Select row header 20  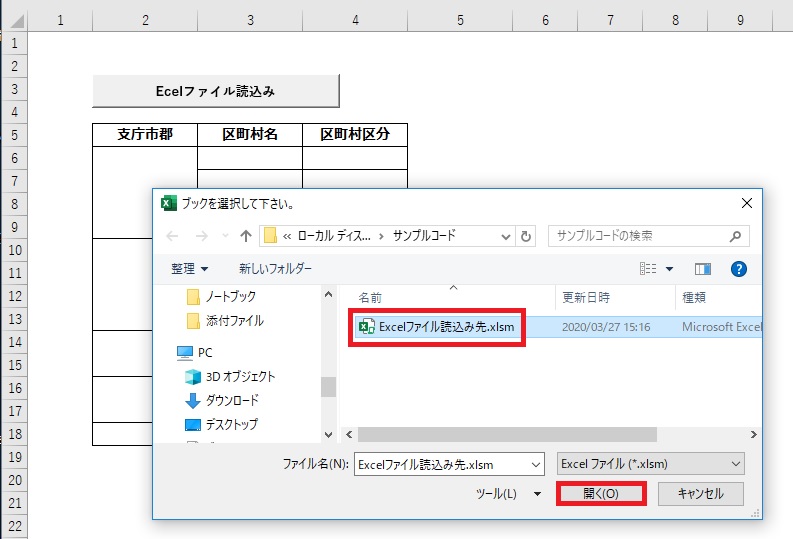(x=15, y=480)
